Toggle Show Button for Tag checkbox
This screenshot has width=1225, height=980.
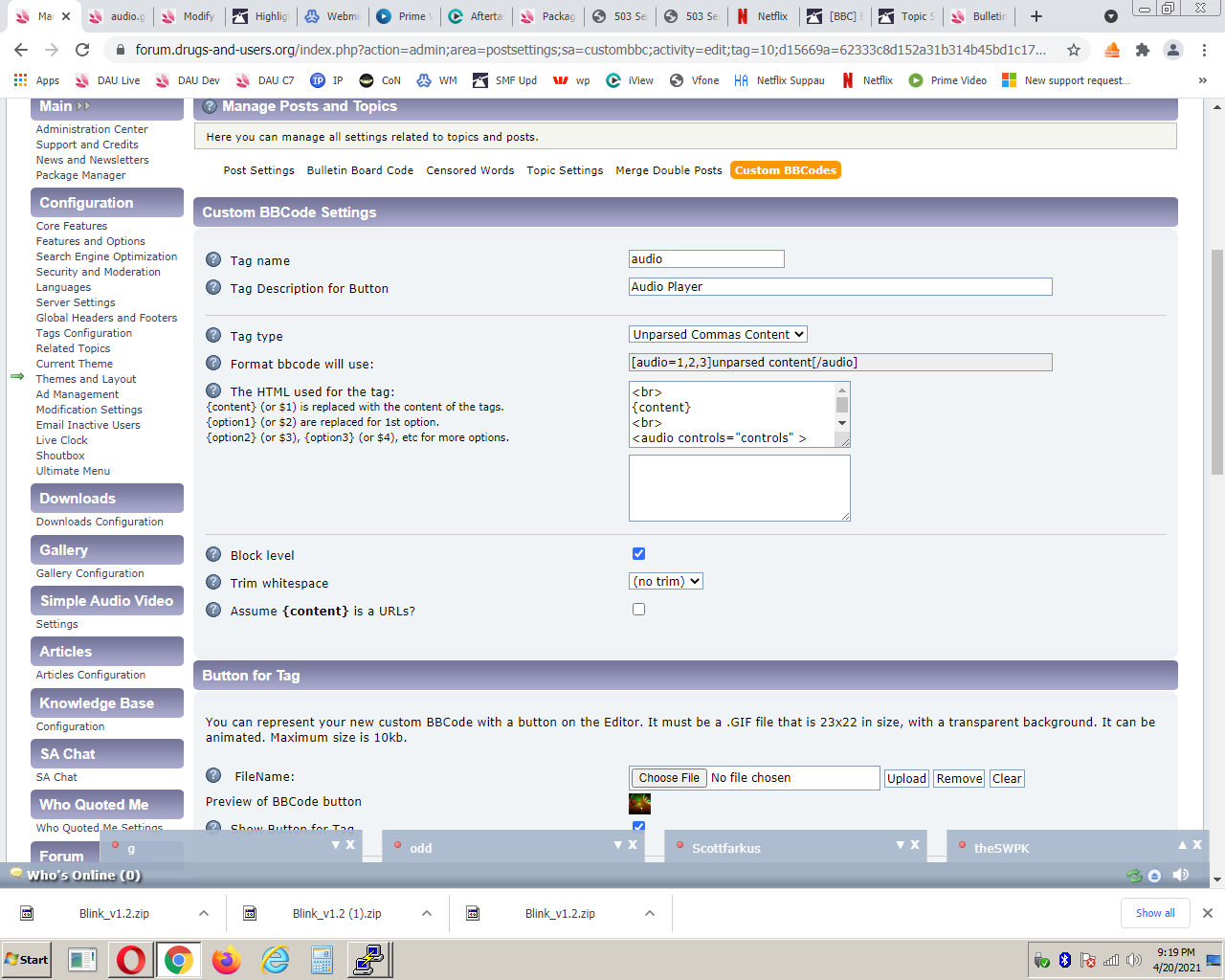[638, 826]
